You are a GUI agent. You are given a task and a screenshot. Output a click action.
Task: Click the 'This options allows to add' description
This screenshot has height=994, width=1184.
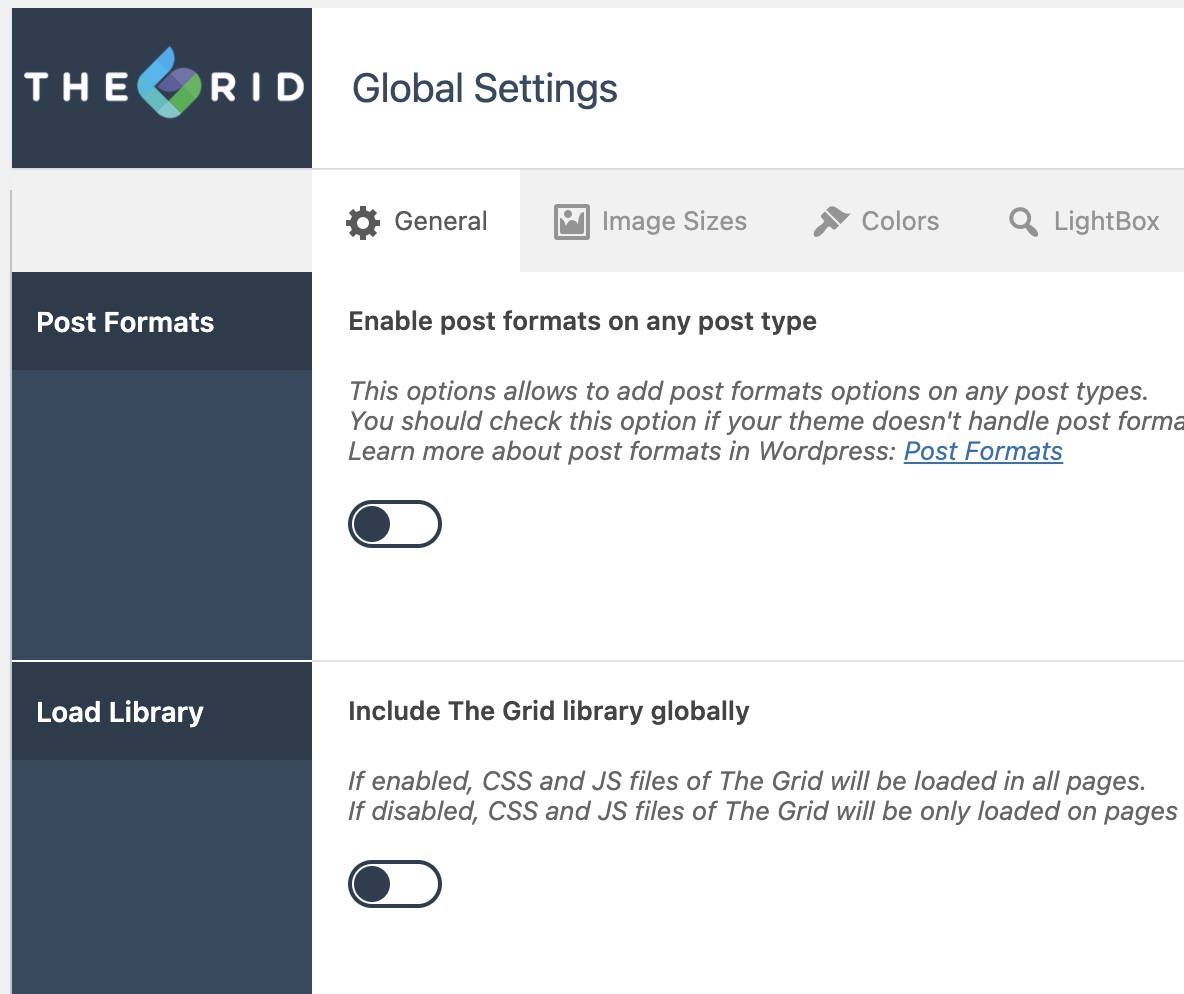748,391
